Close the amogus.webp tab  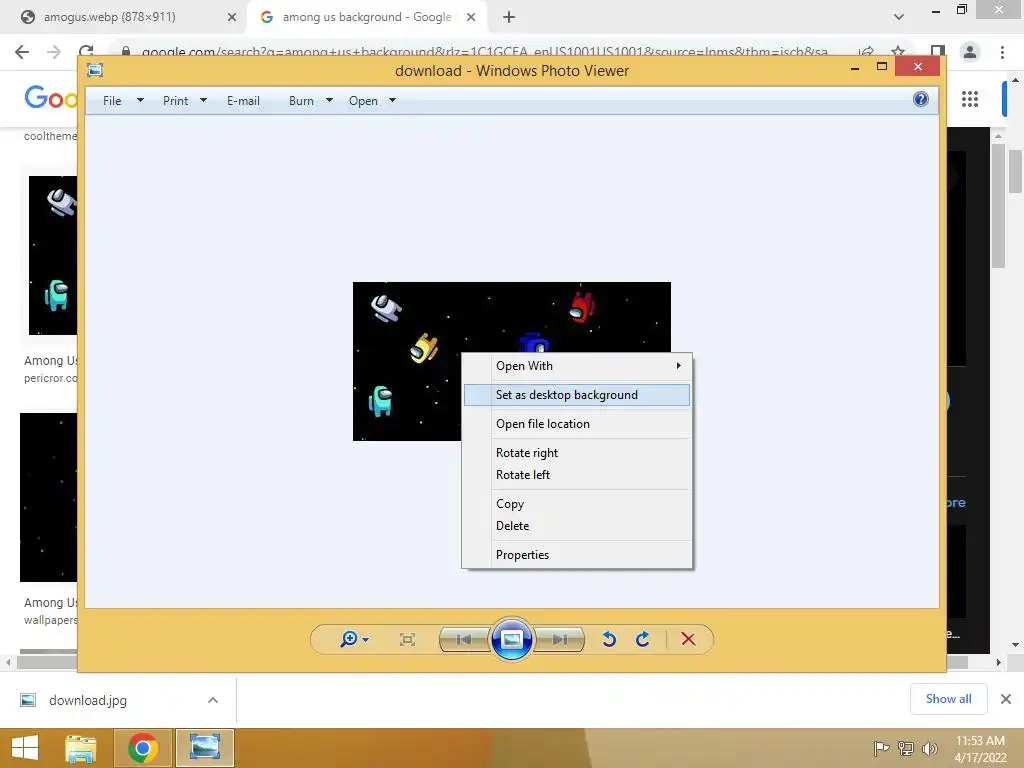231,17
